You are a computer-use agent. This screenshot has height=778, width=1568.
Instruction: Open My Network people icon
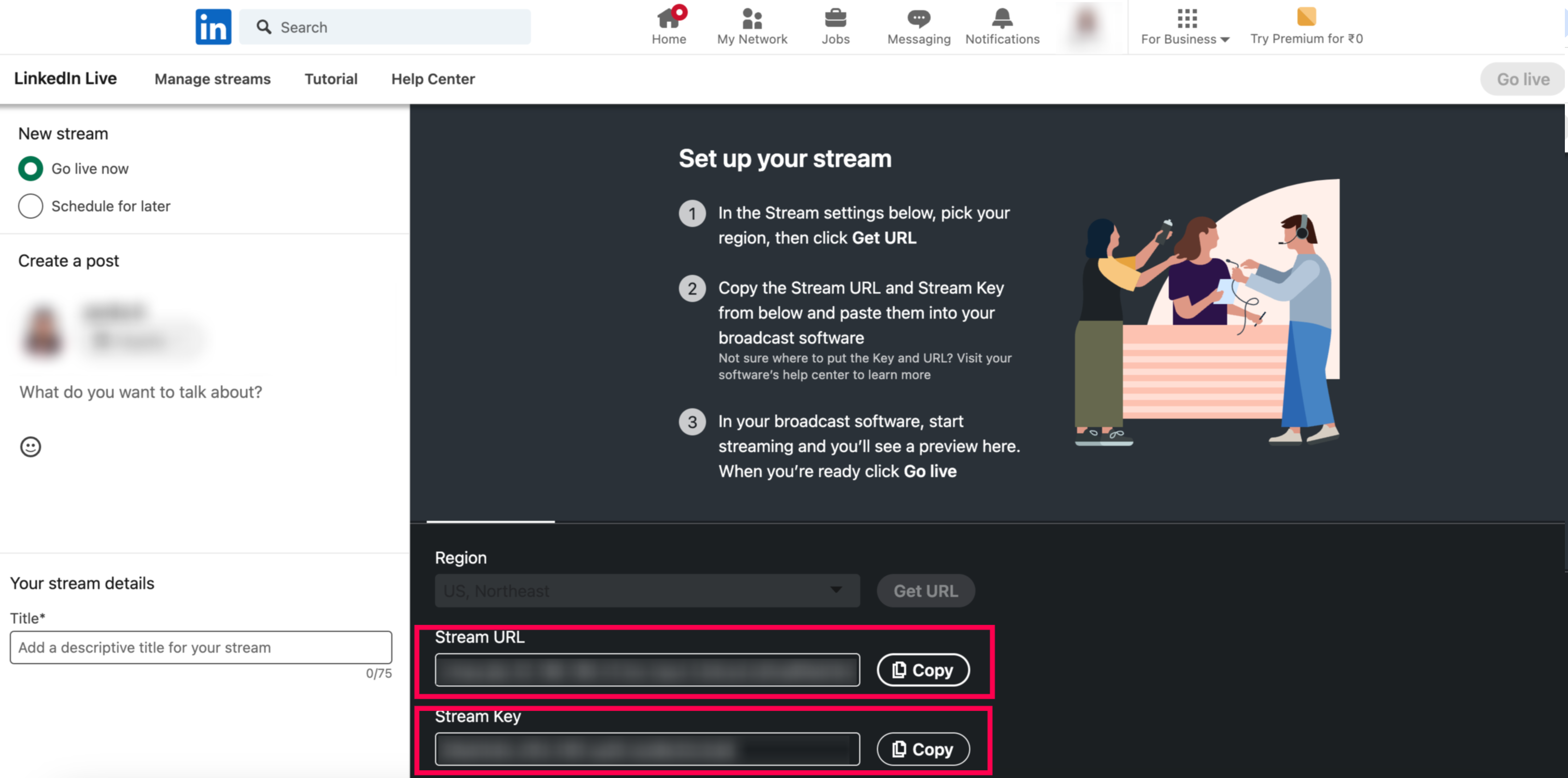tap(752, 18)
